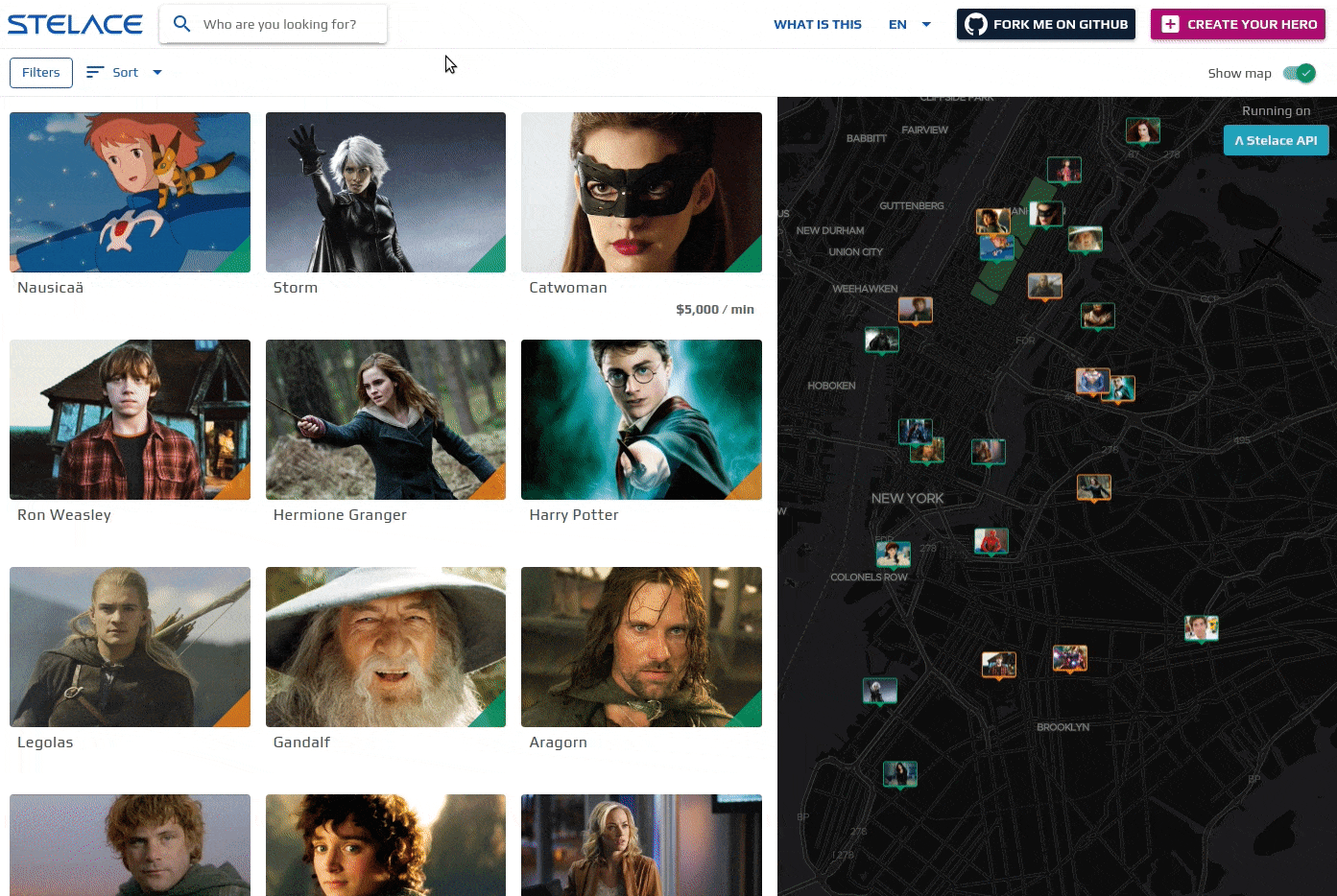Open the Legolas card image
The width and height of the screenshot is (1337, 896).
click(131, 648)
